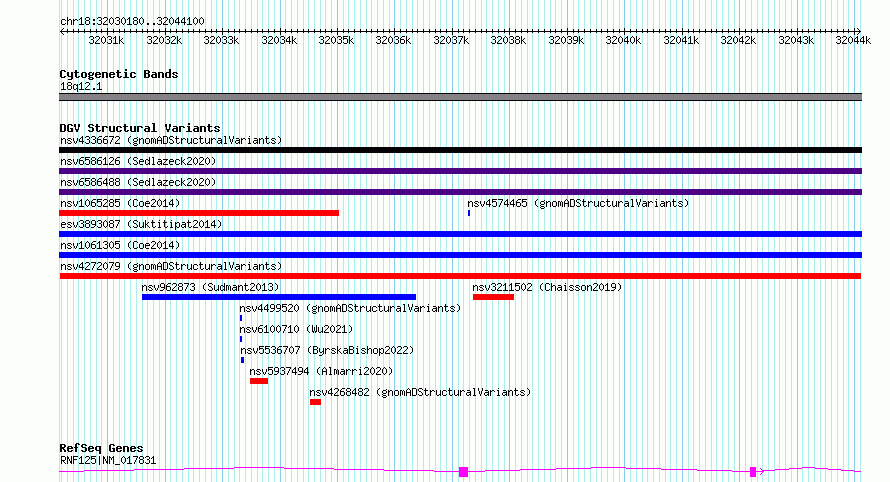Image resolution: width=890 pixels, height=482 pixels.
Task: Select the nsv5536707 (ByrskaBishop2022) label
Action: 327,350
